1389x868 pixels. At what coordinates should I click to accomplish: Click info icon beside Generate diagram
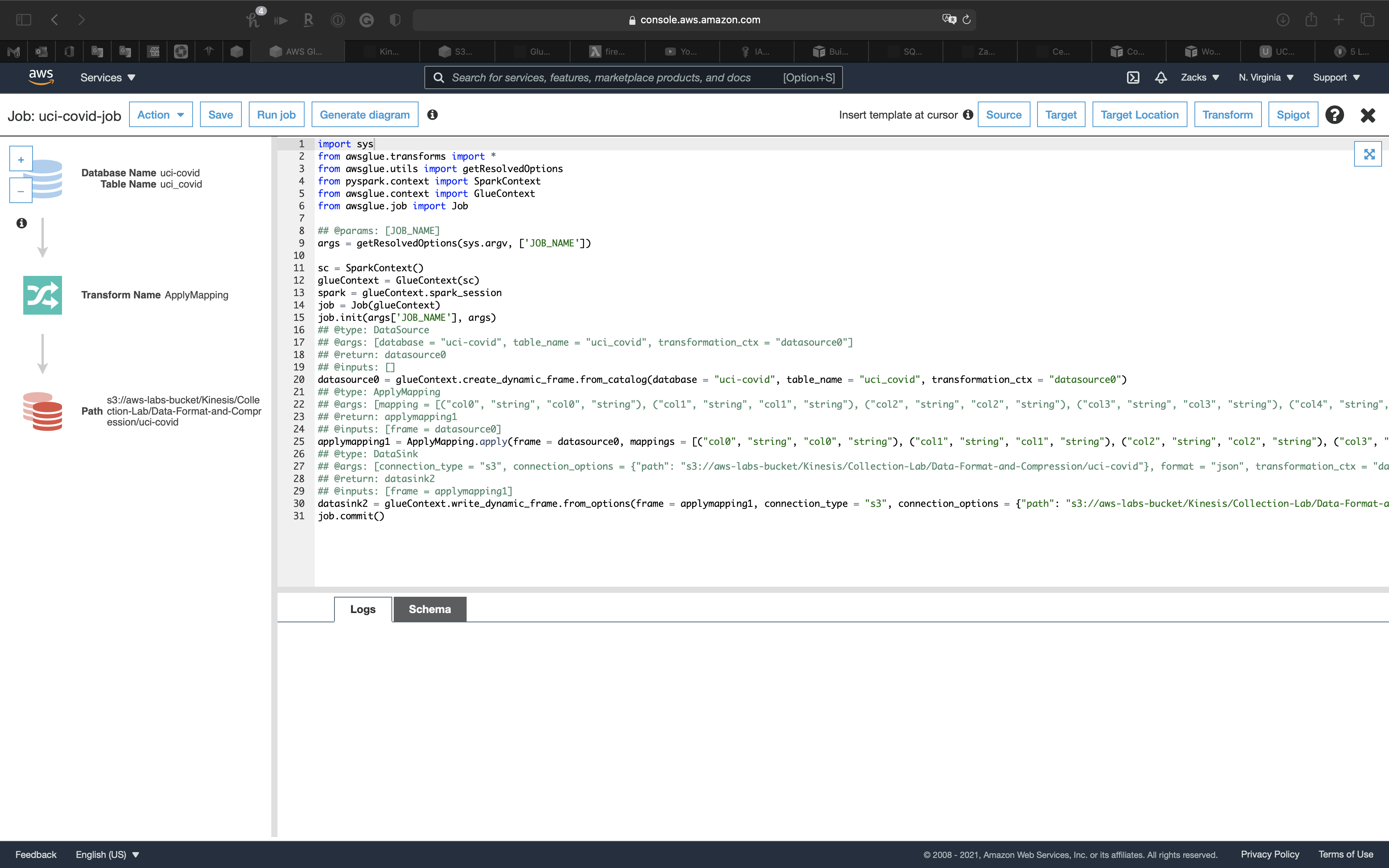point(433,115)
